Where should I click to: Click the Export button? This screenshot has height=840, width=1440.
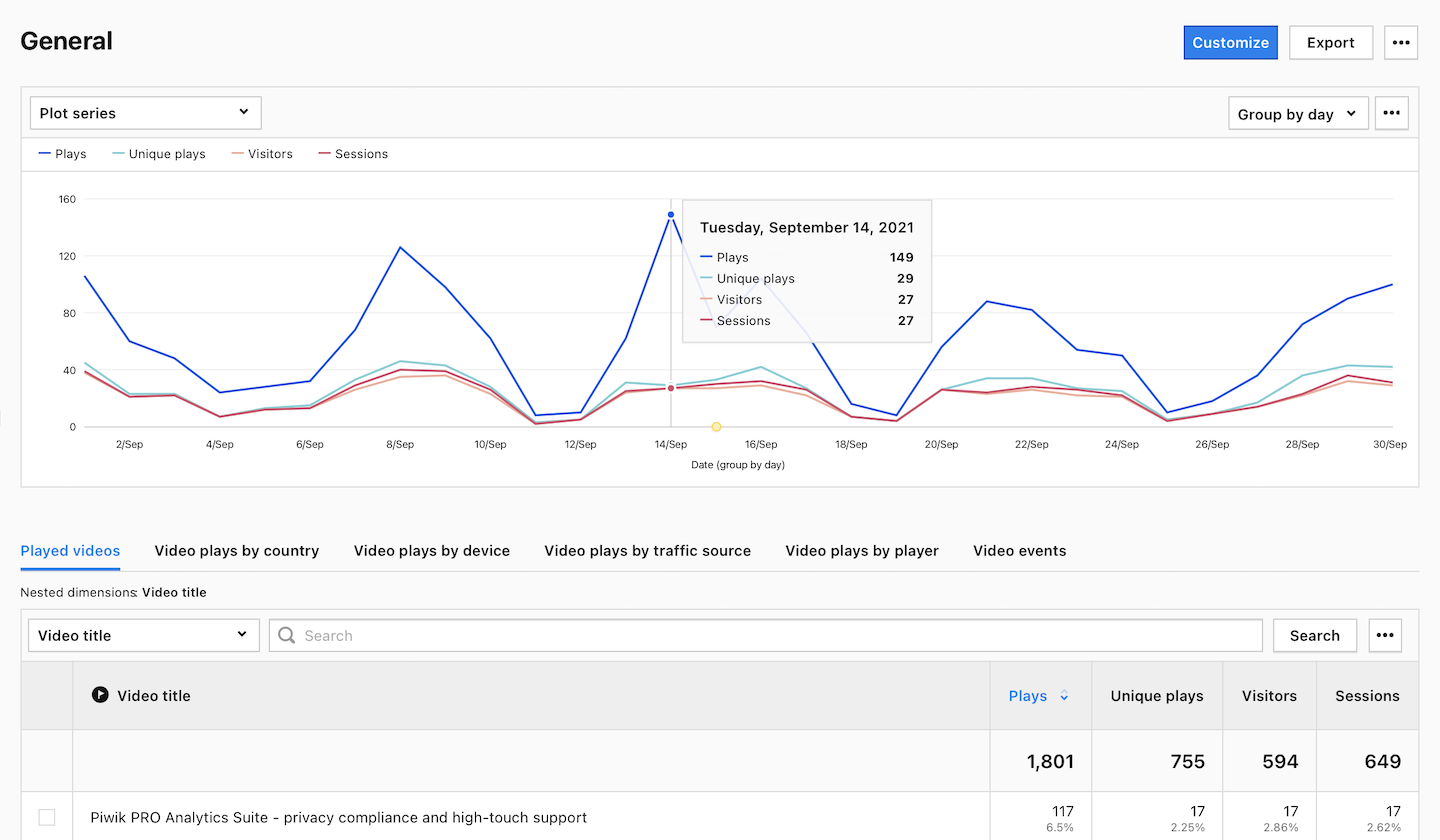click(x=1331, y=42)
